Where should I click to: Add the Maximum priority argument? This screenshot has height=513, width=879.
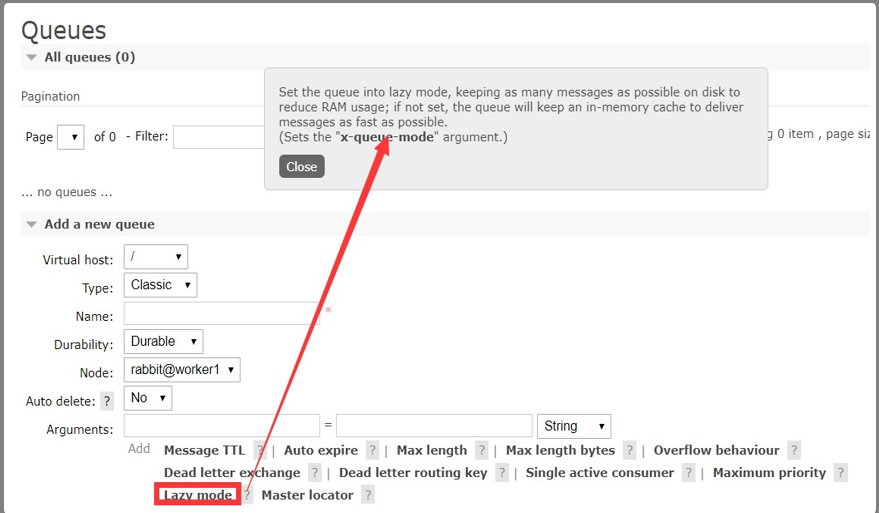pyautogui.click(x=770, y=473)
